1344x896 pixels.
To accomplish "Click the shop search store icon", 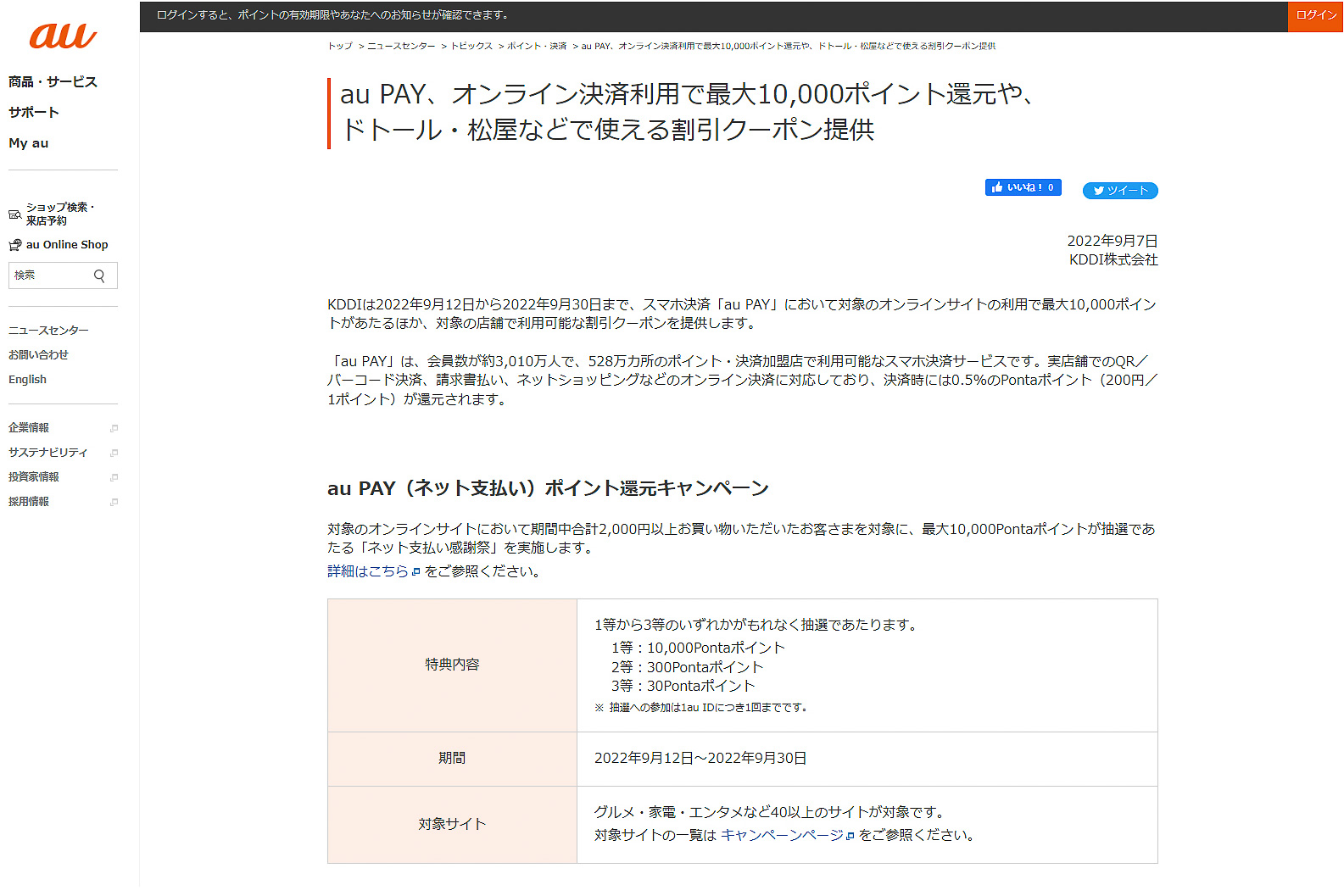I will (14, 214).
